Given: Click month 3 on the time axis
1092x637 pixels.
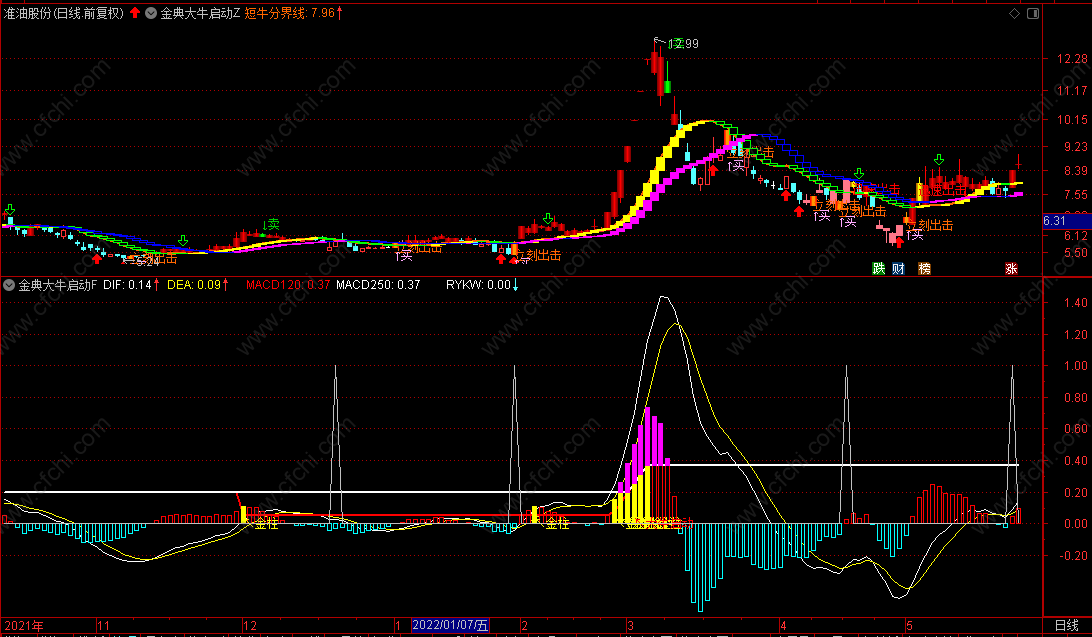Looking at the screenshot, I should click(x=630, y=626).
